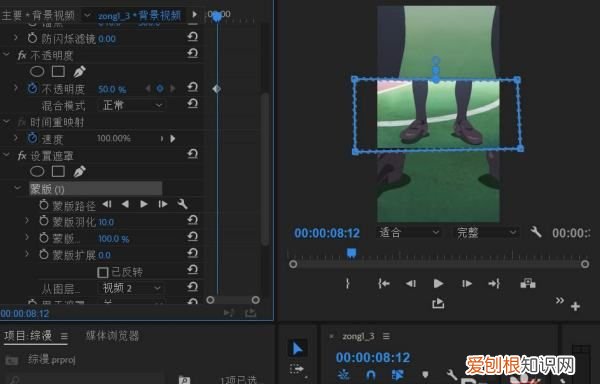Track selected mask forward on 蒙版路径
The image size is (600, 384).
(x=144, y=204)
